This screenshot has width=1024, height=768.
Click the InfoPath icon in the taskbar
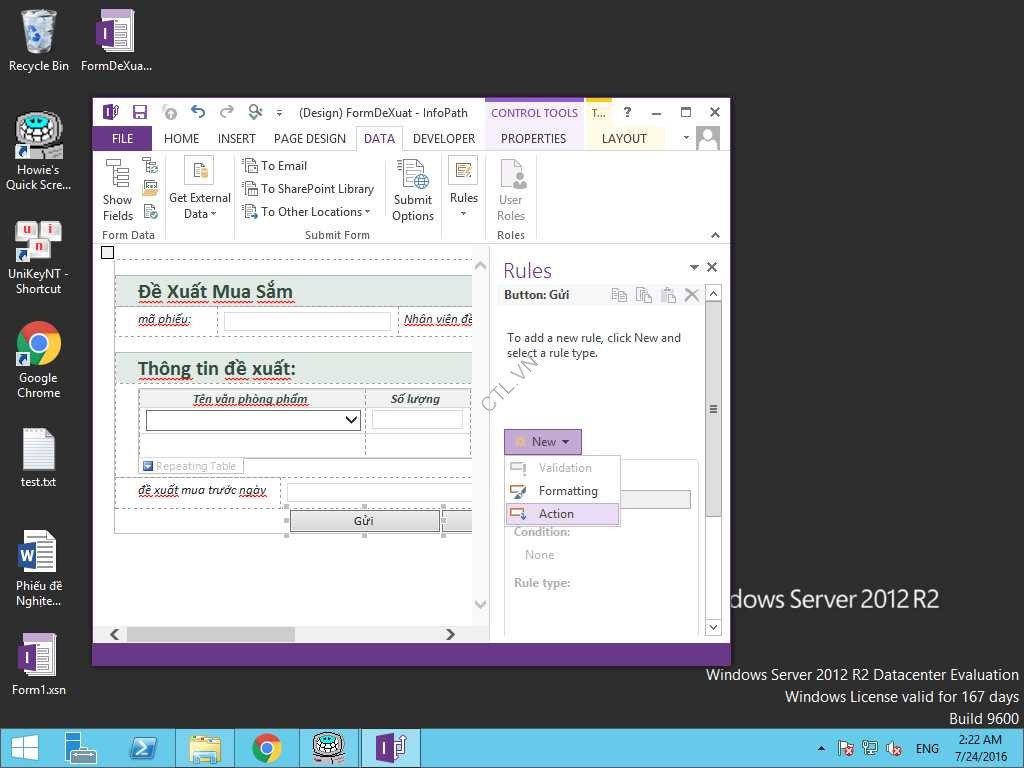coord(390,748)
